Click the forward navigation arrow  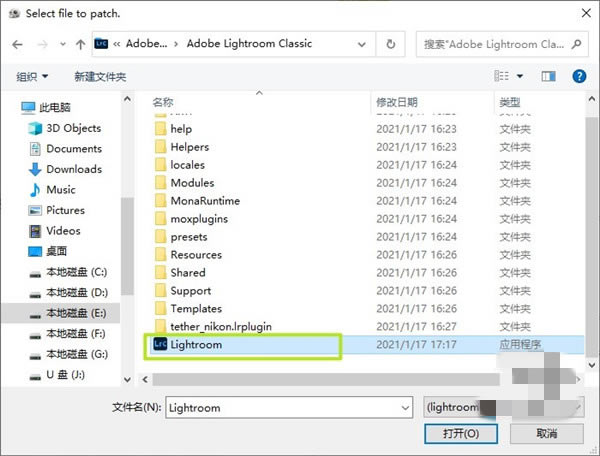[x=42, y=44]
